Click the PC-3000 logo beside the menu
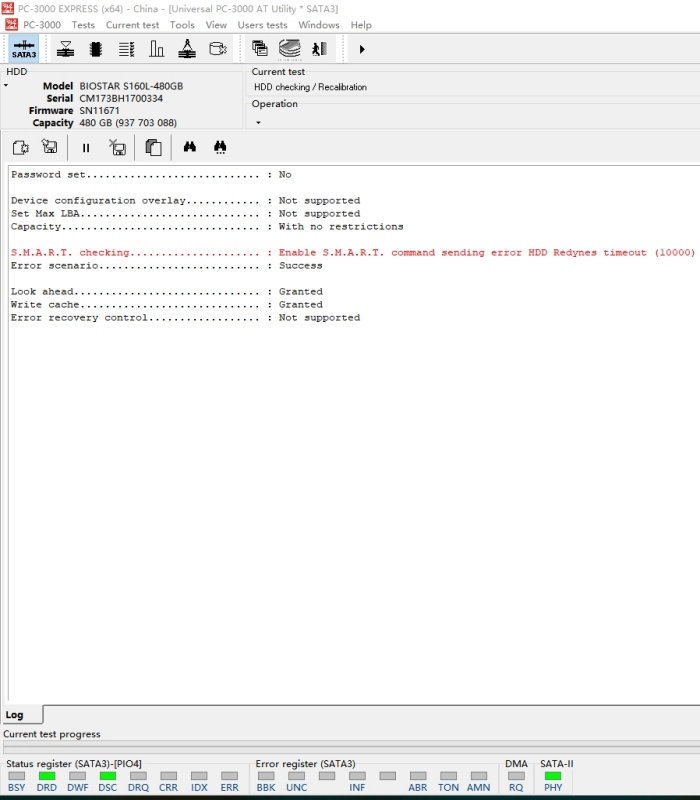Image resolution: width=700 pixels, height=800 pixels. [x=11, y=24]
